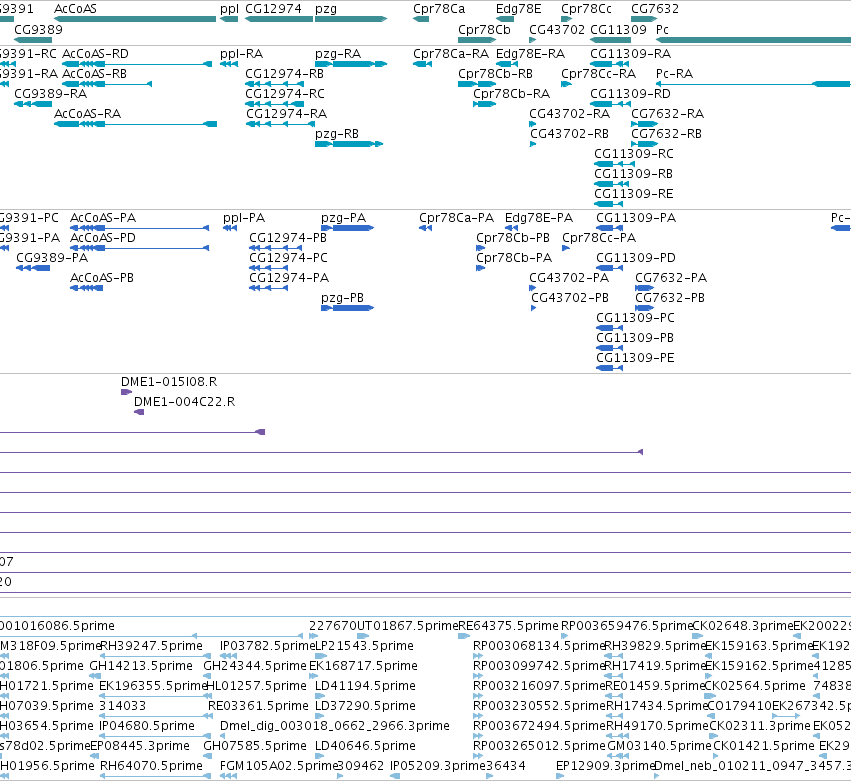Open the CG12974 gene label
851x781 pixels.
[274, 9]
